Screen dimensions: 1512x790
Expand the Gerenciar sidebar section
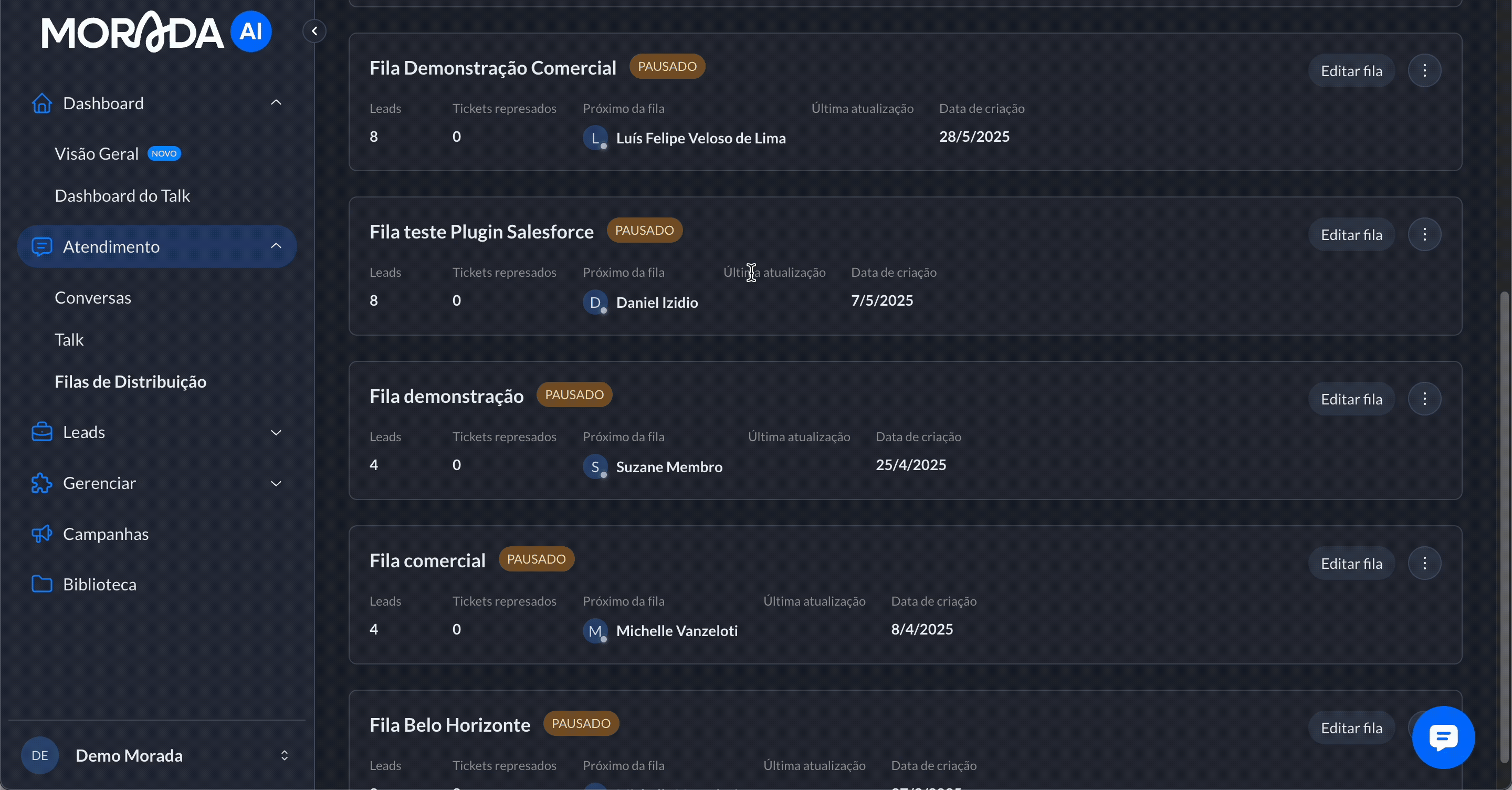coord(276,483)
